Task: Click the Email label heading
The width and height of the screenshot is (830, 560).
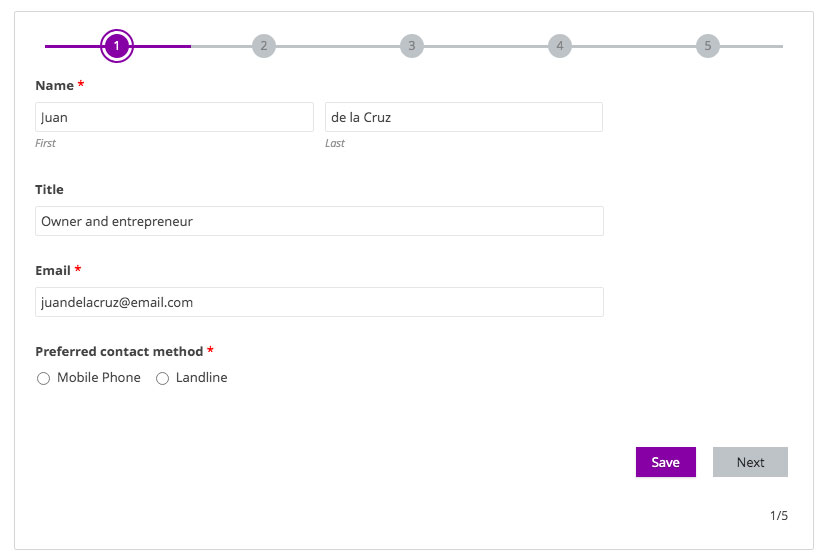Action: pos(53,270)
